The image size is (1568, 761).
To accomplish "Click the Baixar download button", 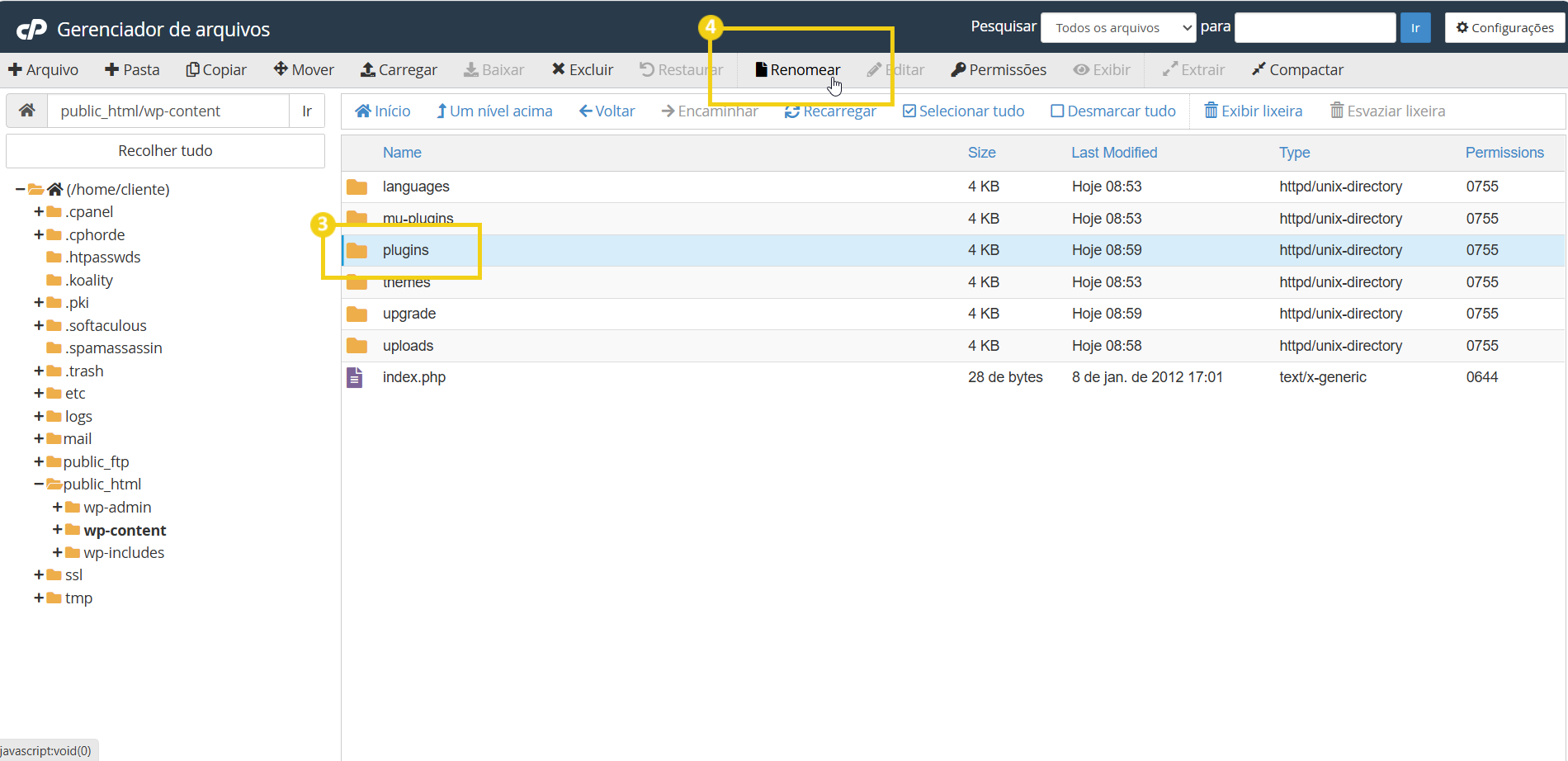I will click(x=494, y=70).
